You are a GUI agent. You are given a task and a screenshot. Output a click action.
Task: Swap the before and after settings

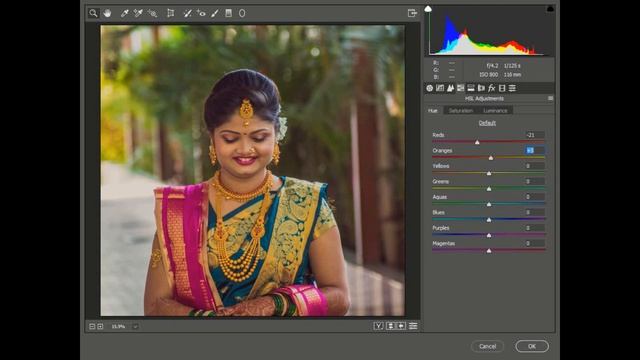391,326
